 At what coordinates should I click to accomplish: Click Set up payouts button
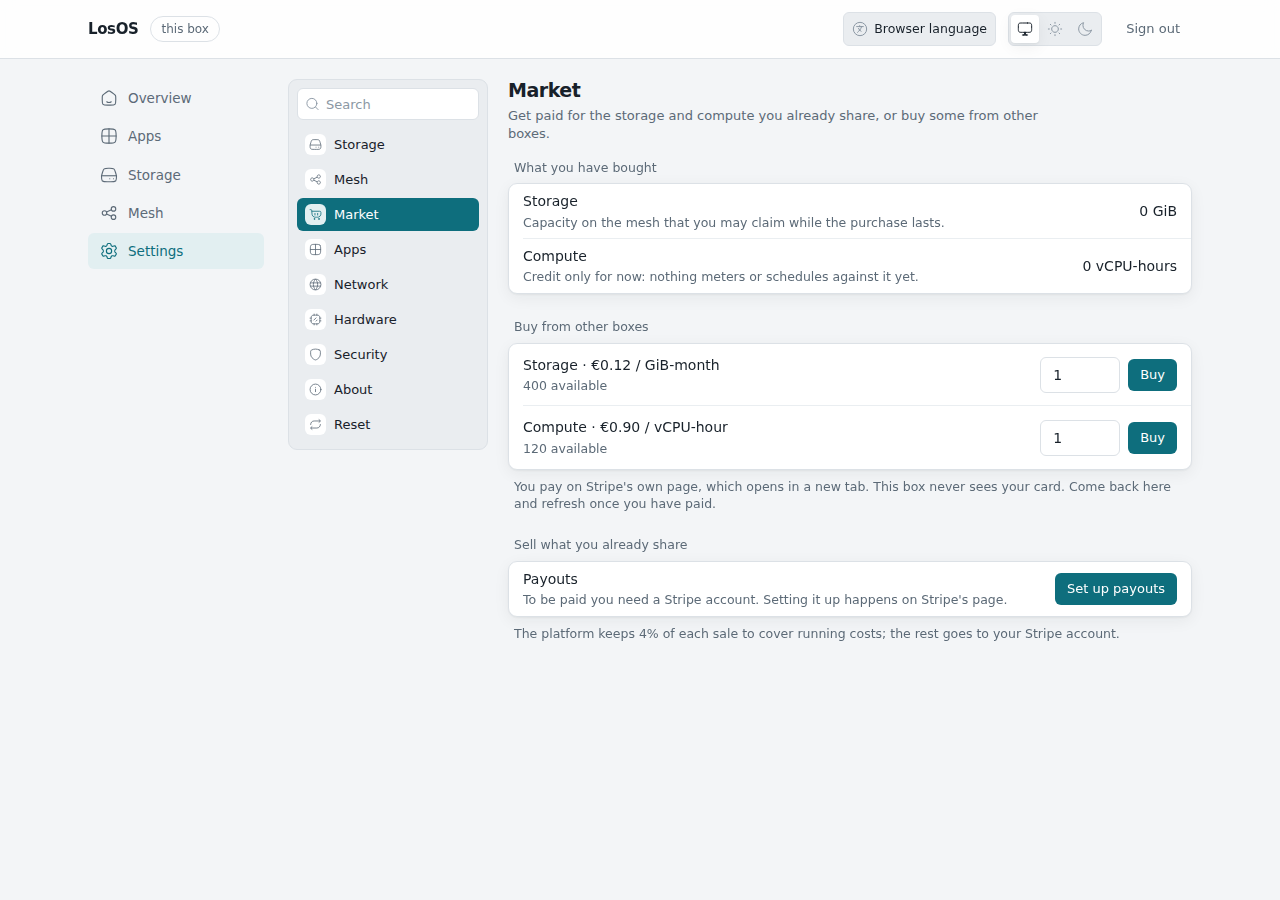(x=1116, y=589)
